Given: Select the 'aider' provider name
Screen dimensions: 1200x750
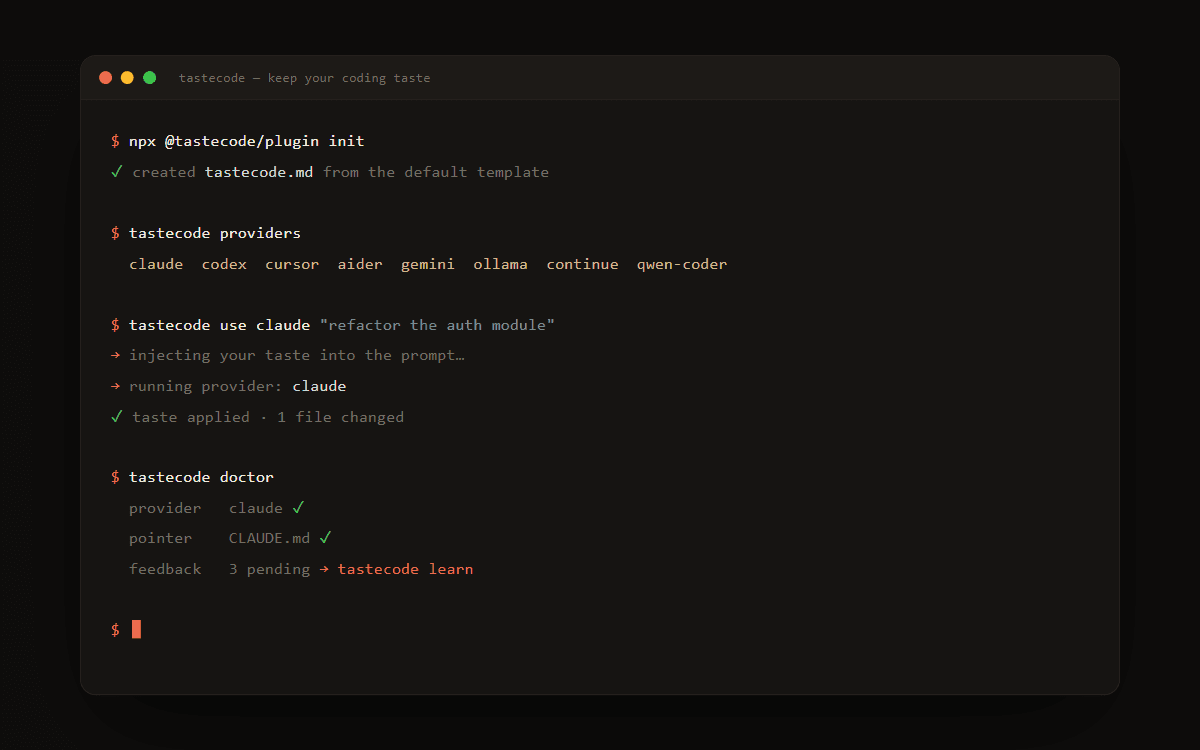Looking at the screenshot, I should click(360, 264).
